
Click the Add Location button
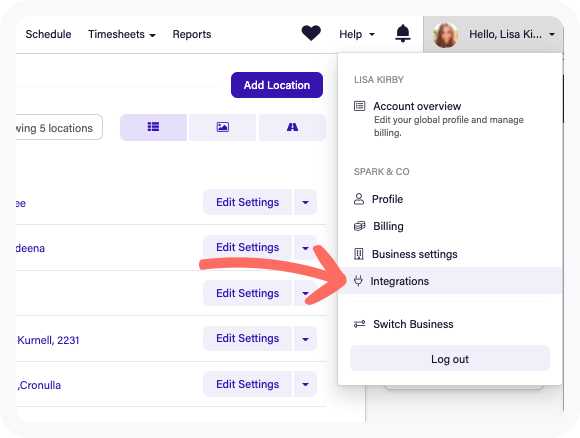tap(277, 85)
